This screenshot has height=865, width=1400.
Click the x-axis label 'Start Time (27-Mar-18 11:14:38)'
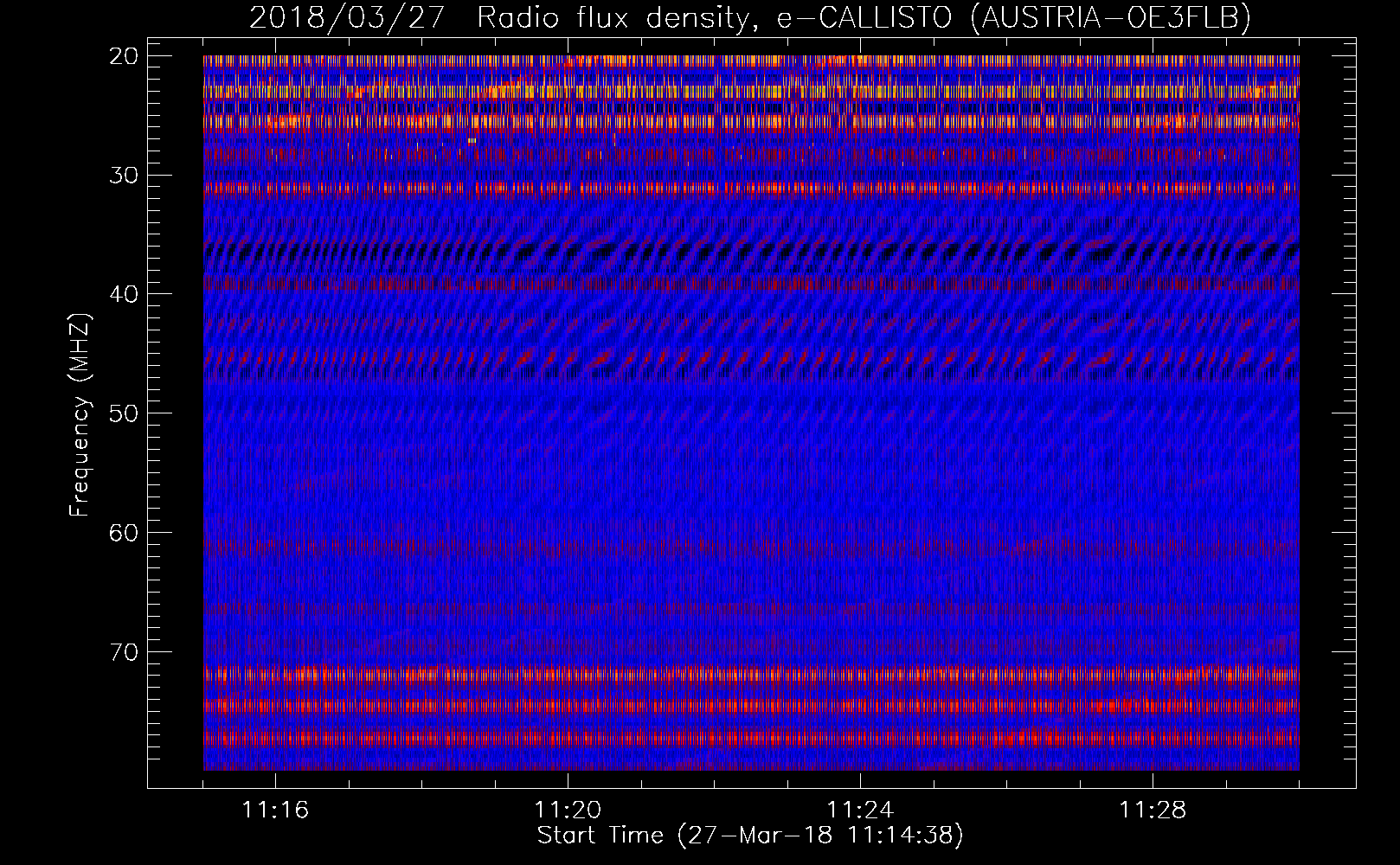click(x=750, y=836)
